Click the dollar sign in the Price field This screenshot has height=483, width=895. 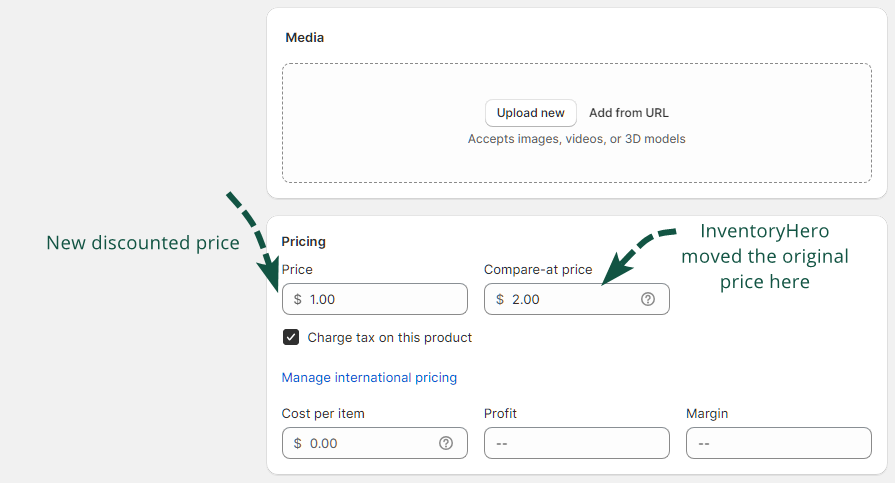pos(298,299)
